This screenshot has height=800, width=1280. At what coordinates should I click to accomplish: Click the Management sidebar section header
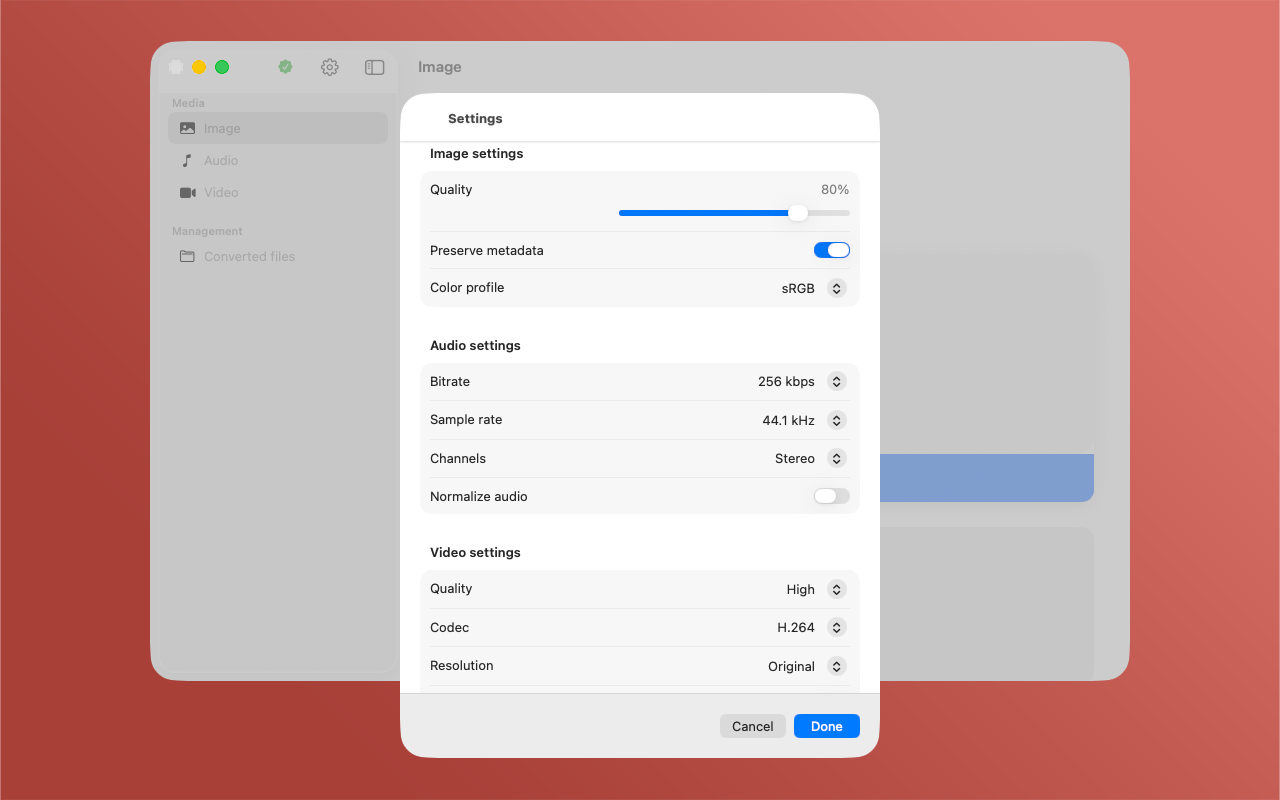pos(207,231)
